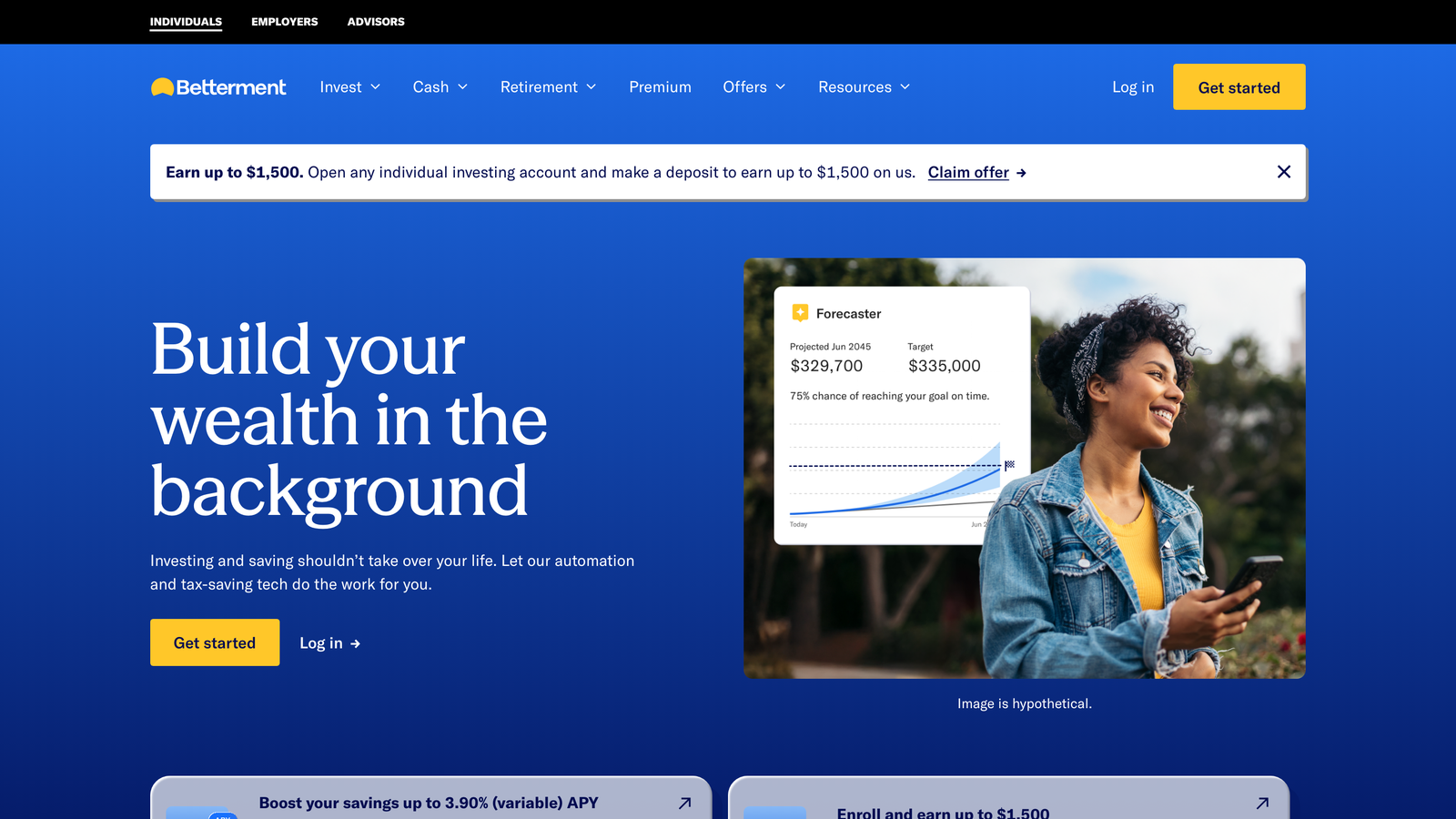Switch to the Employers tab

point(285,22)
